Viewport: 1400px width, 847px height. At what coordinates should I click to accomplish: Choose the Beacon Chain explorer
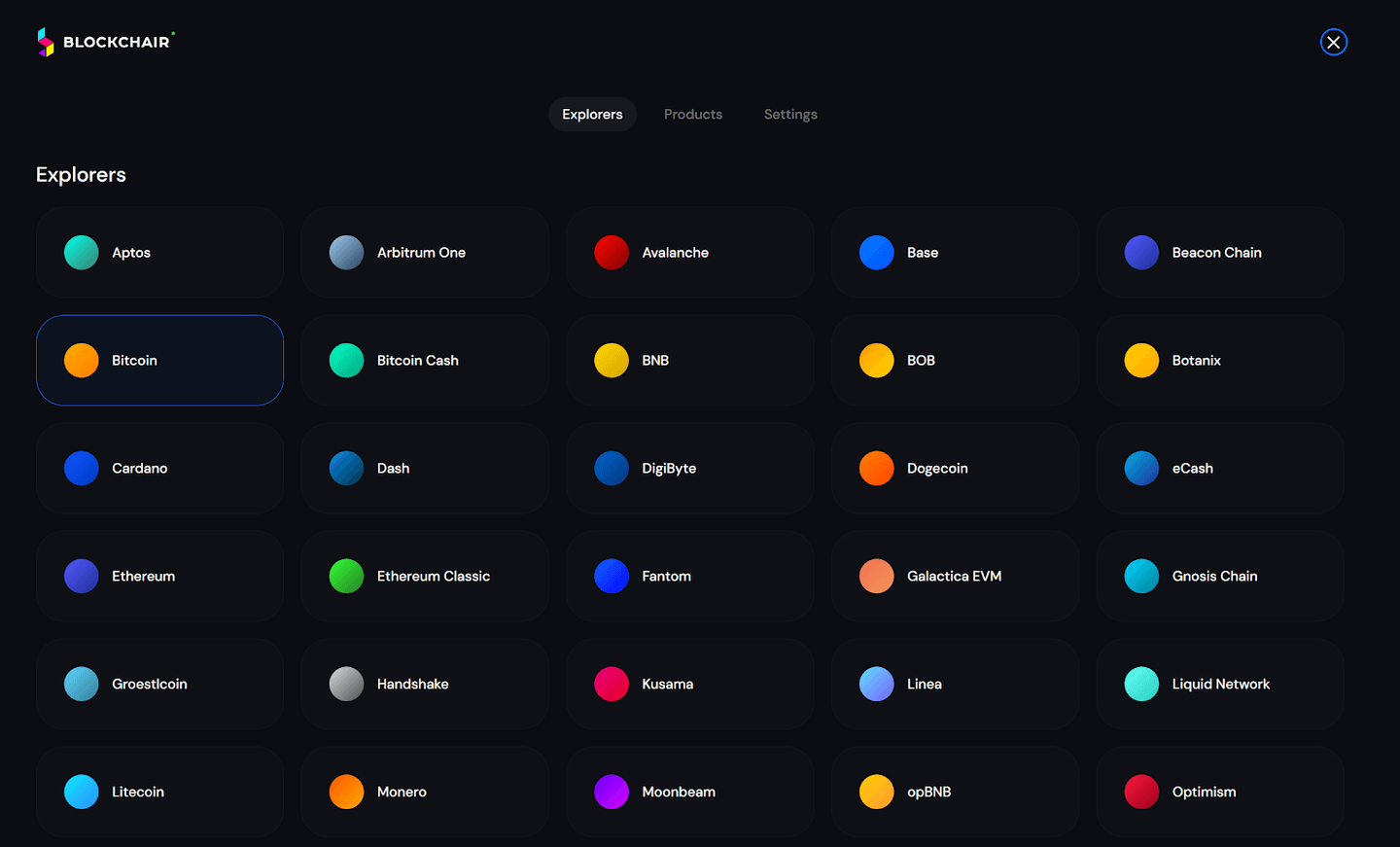tap(1219, 252)
